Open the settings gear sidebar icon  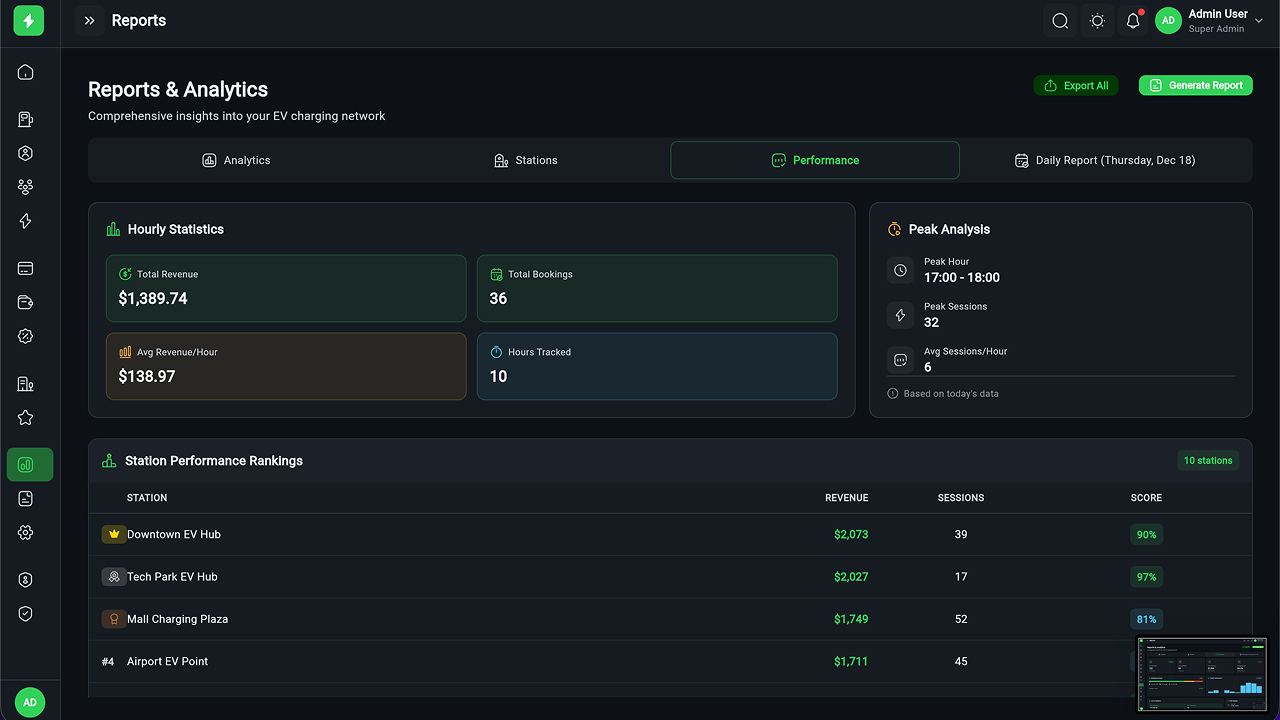[x=26, y=533]
